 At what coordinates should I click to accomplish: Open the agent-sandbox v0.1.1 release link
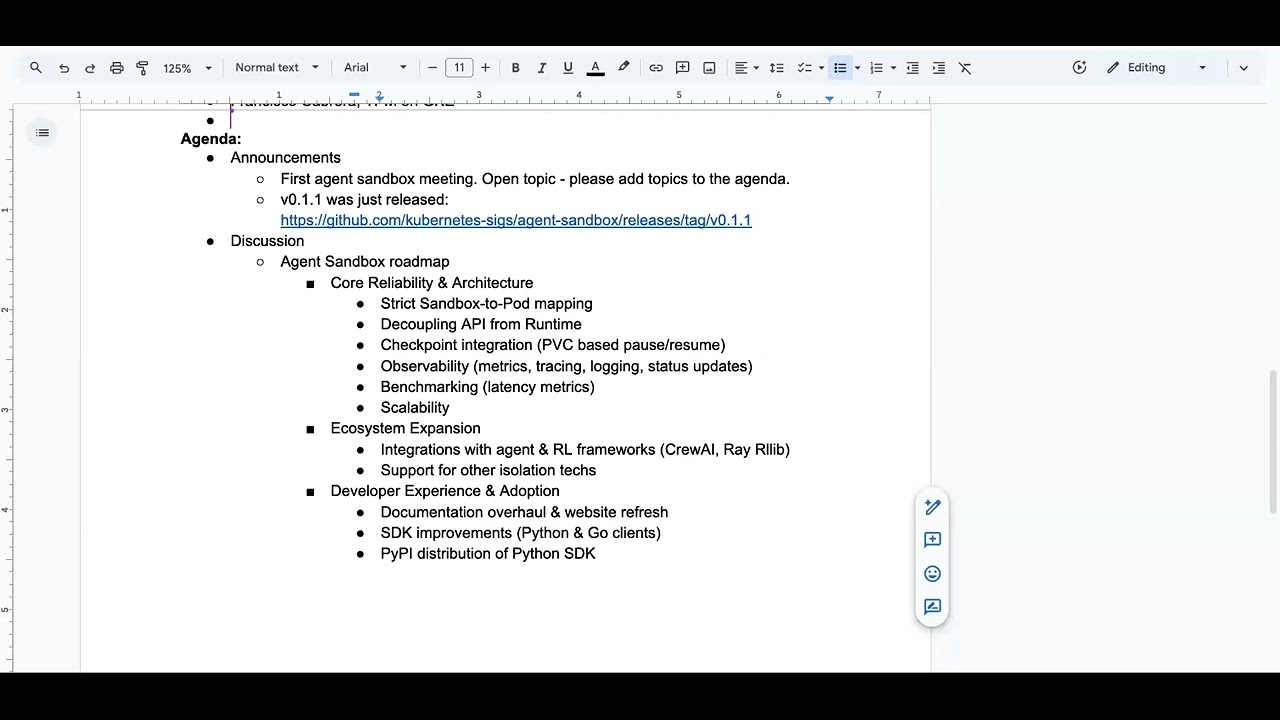click(x=516, y=220)
